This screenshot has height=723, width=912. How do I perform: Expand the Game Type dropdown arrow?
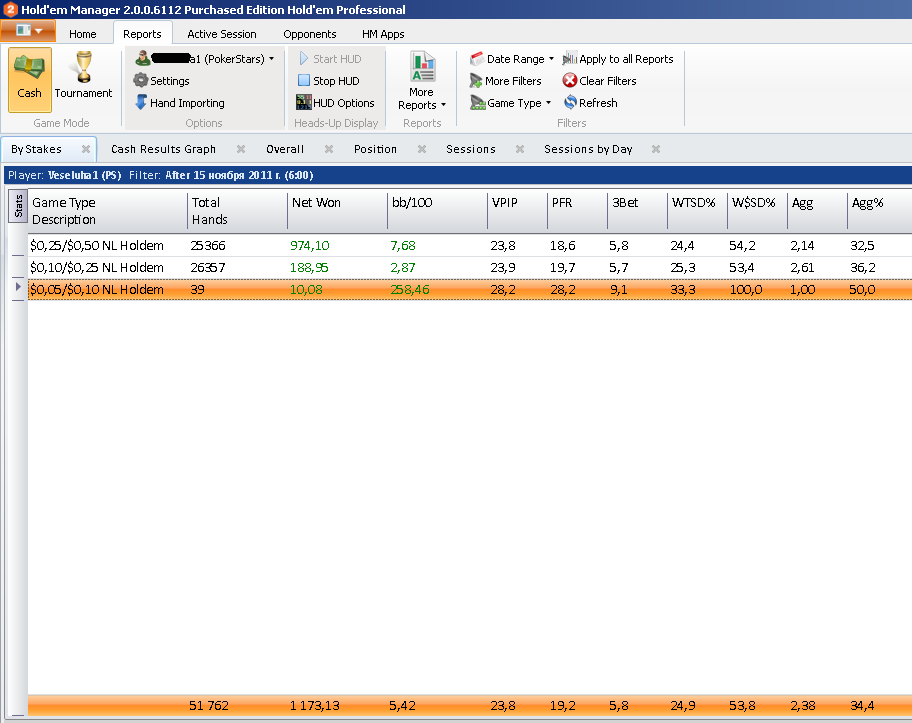(548, 102)
